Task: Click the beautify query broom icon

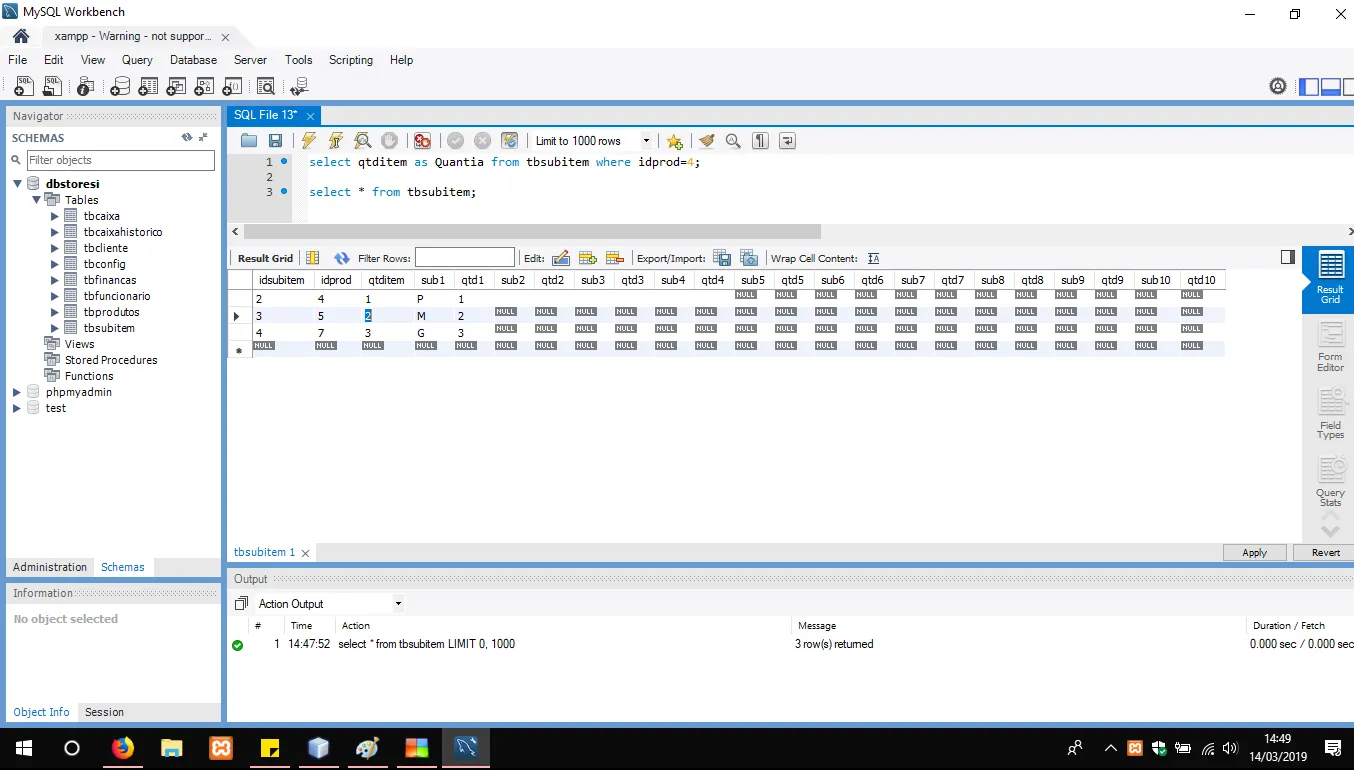Action: (706, 141)
